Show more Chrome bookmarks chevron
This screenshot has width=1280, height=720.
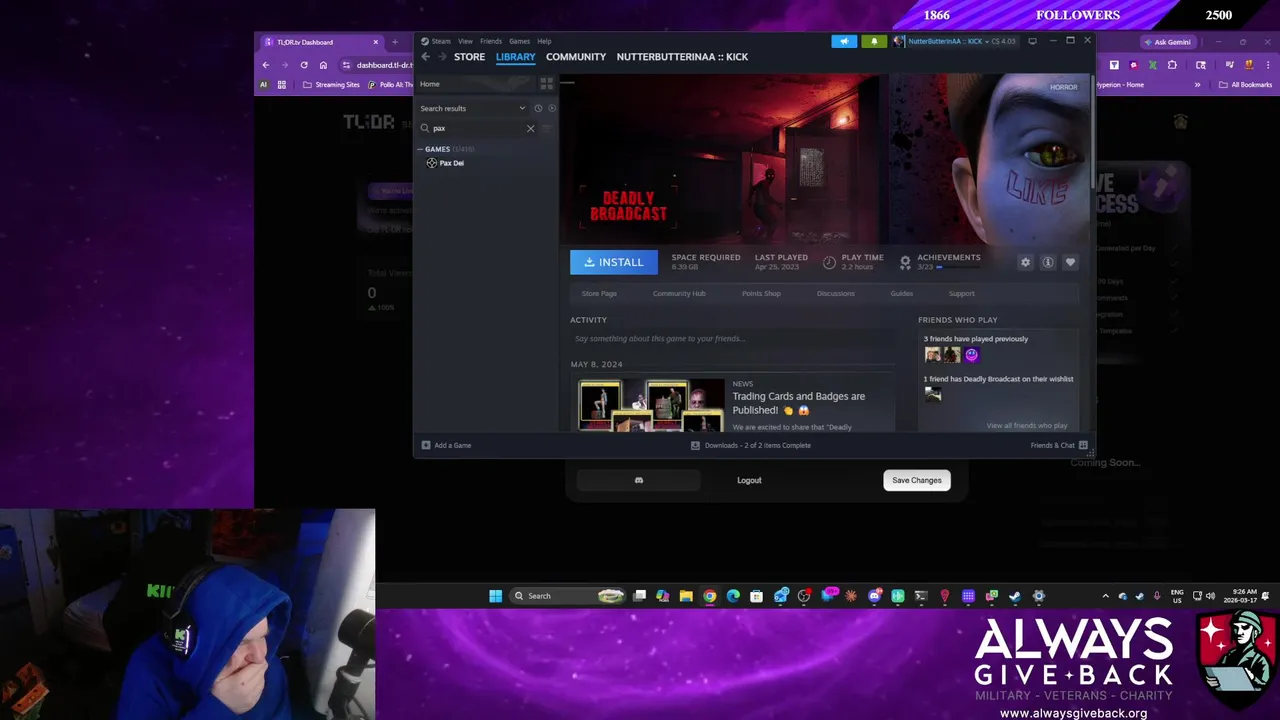(x=1197, y=85)
